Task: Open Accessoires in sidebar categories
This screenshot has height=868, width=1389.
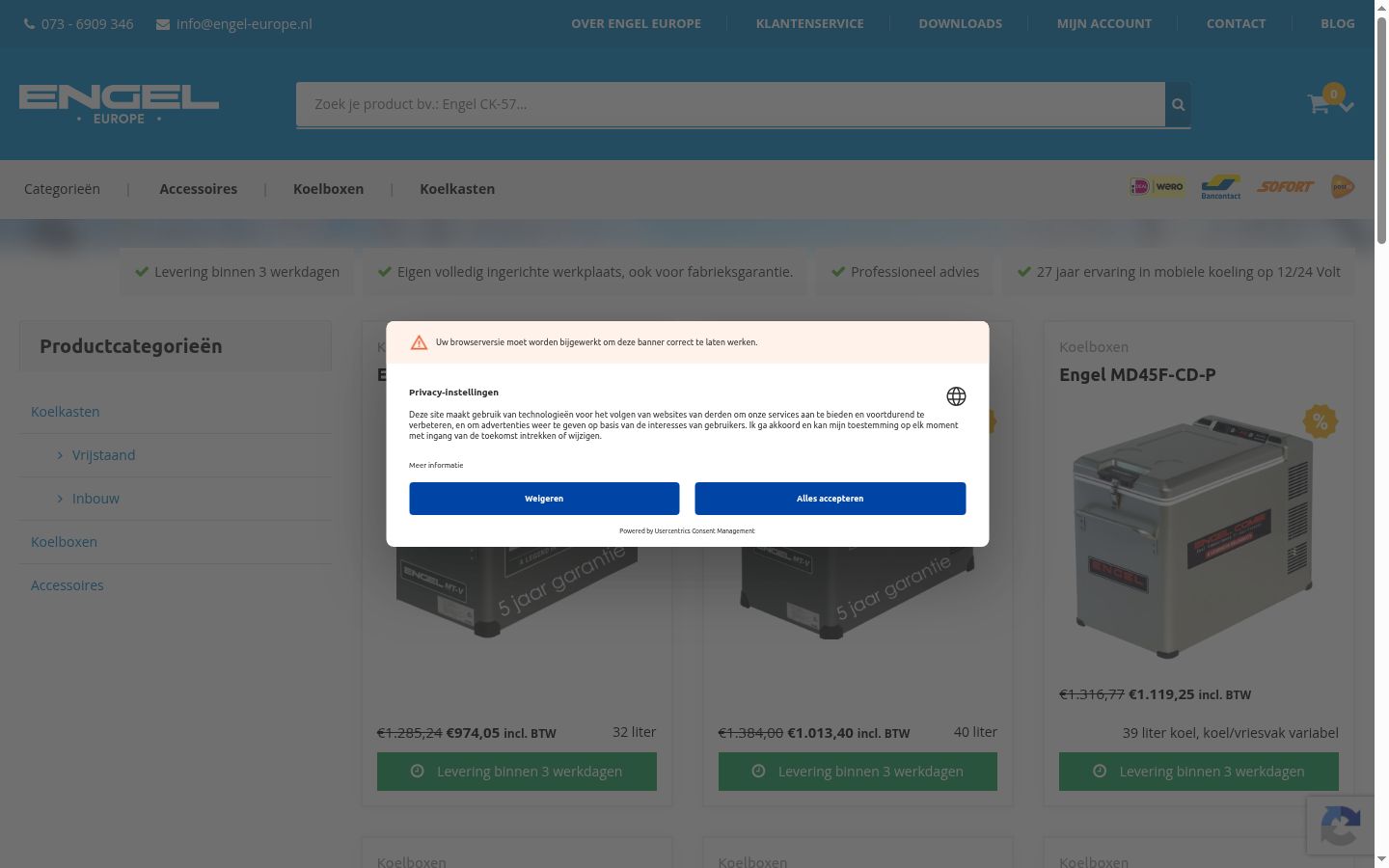Action: click(68, 585)
